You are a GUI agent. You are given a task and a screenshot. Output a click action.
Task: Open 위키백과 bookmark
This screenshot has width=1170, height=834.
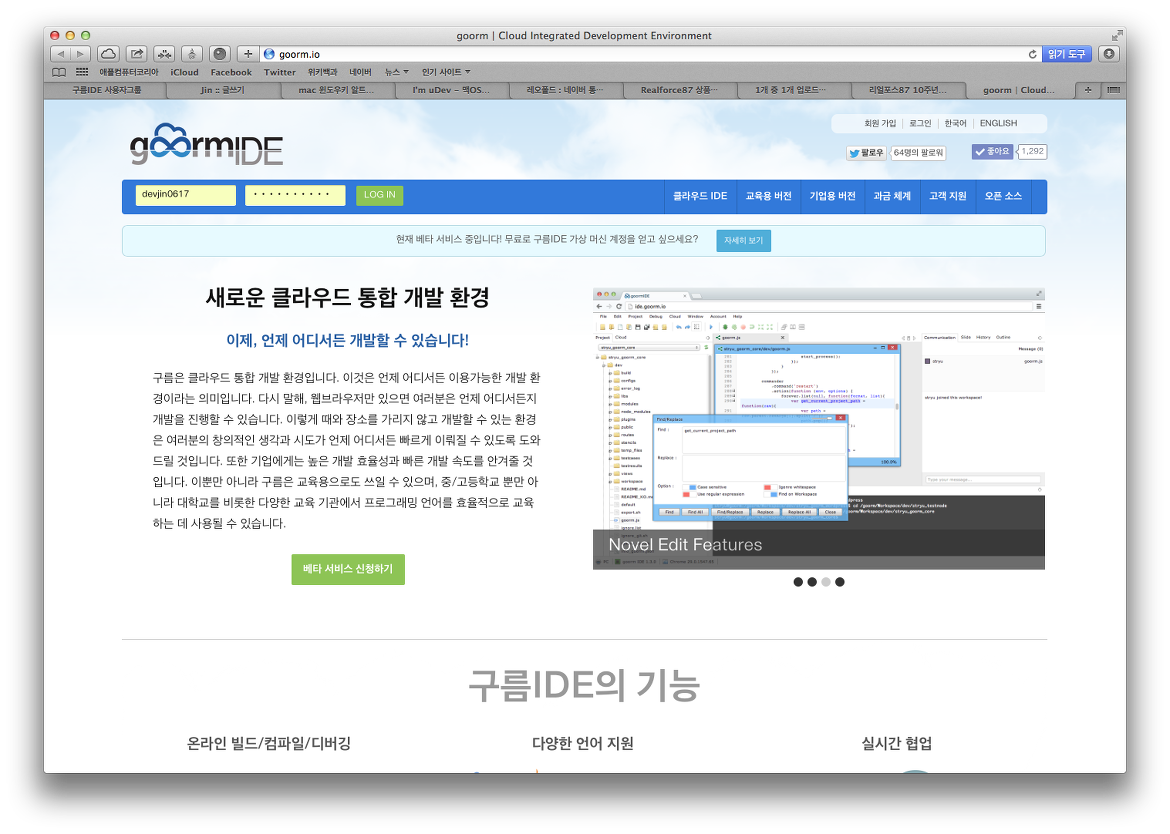coord(322,72)
